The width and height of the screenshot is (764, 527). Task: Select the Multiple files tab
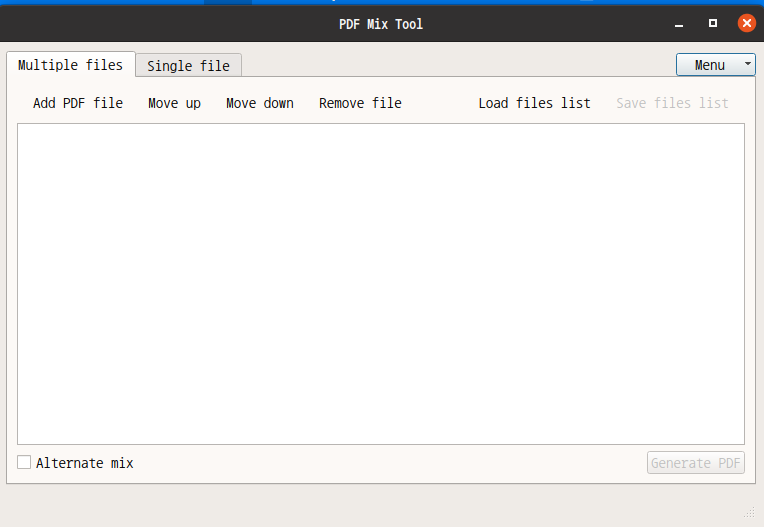(70, 65)
